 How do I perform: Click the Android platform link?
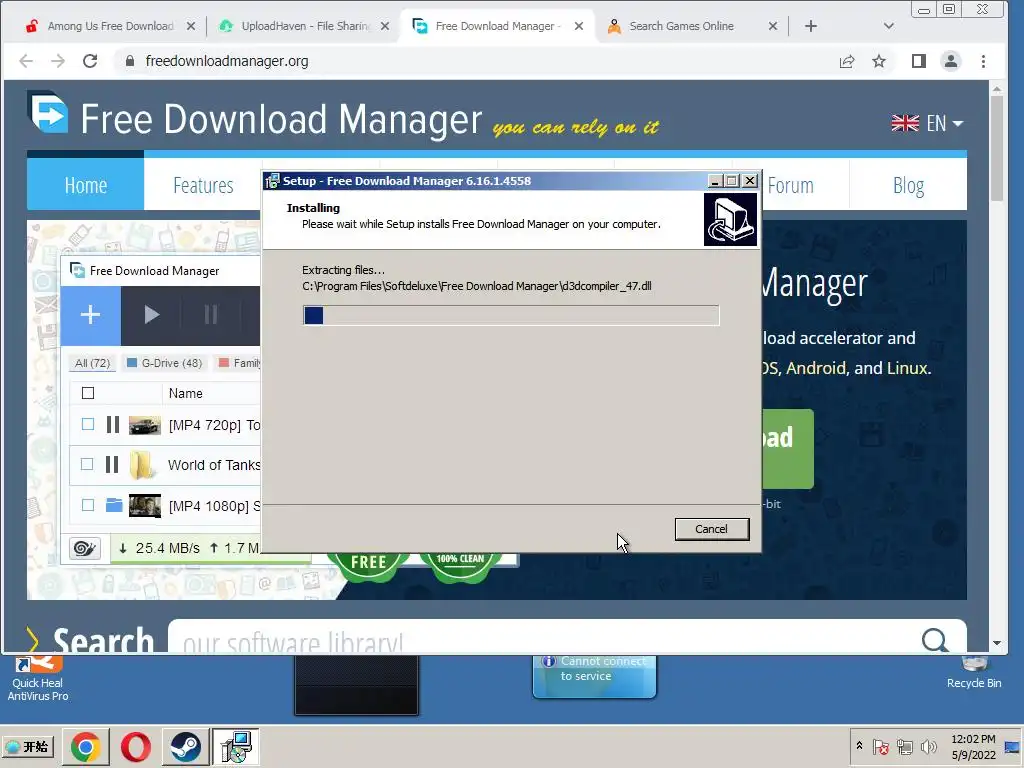pos(816,368)
